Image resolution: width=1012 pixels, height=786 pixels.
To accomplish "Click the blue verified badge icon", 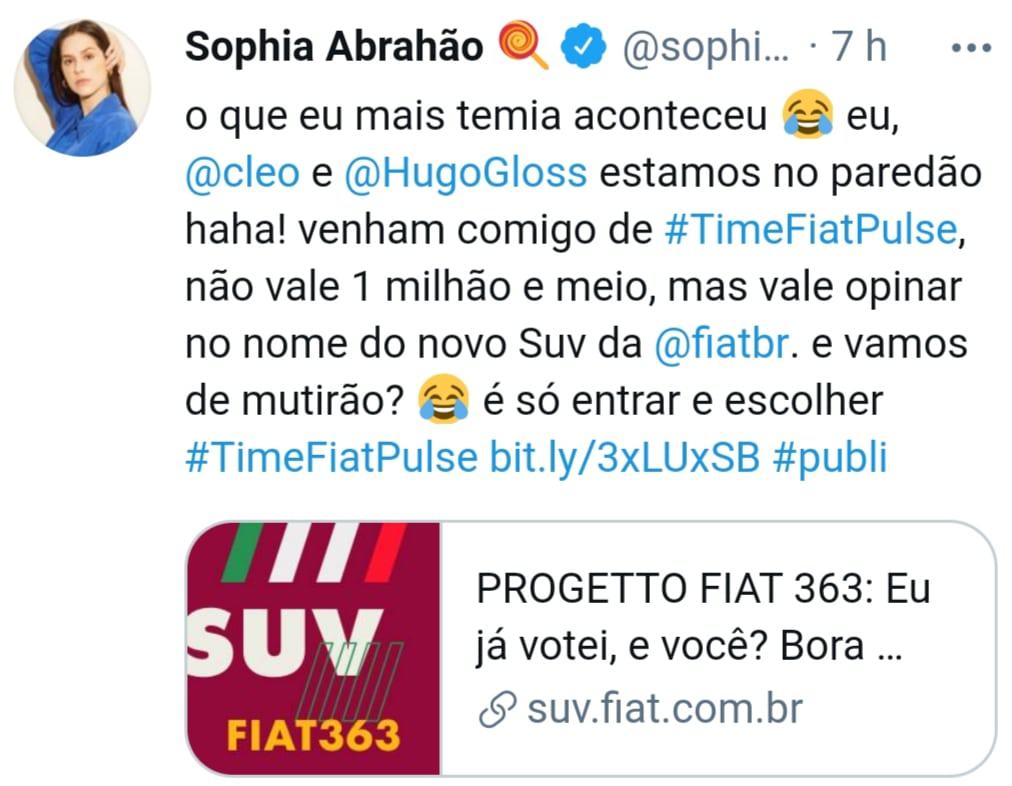I will (x=583, y=46).
